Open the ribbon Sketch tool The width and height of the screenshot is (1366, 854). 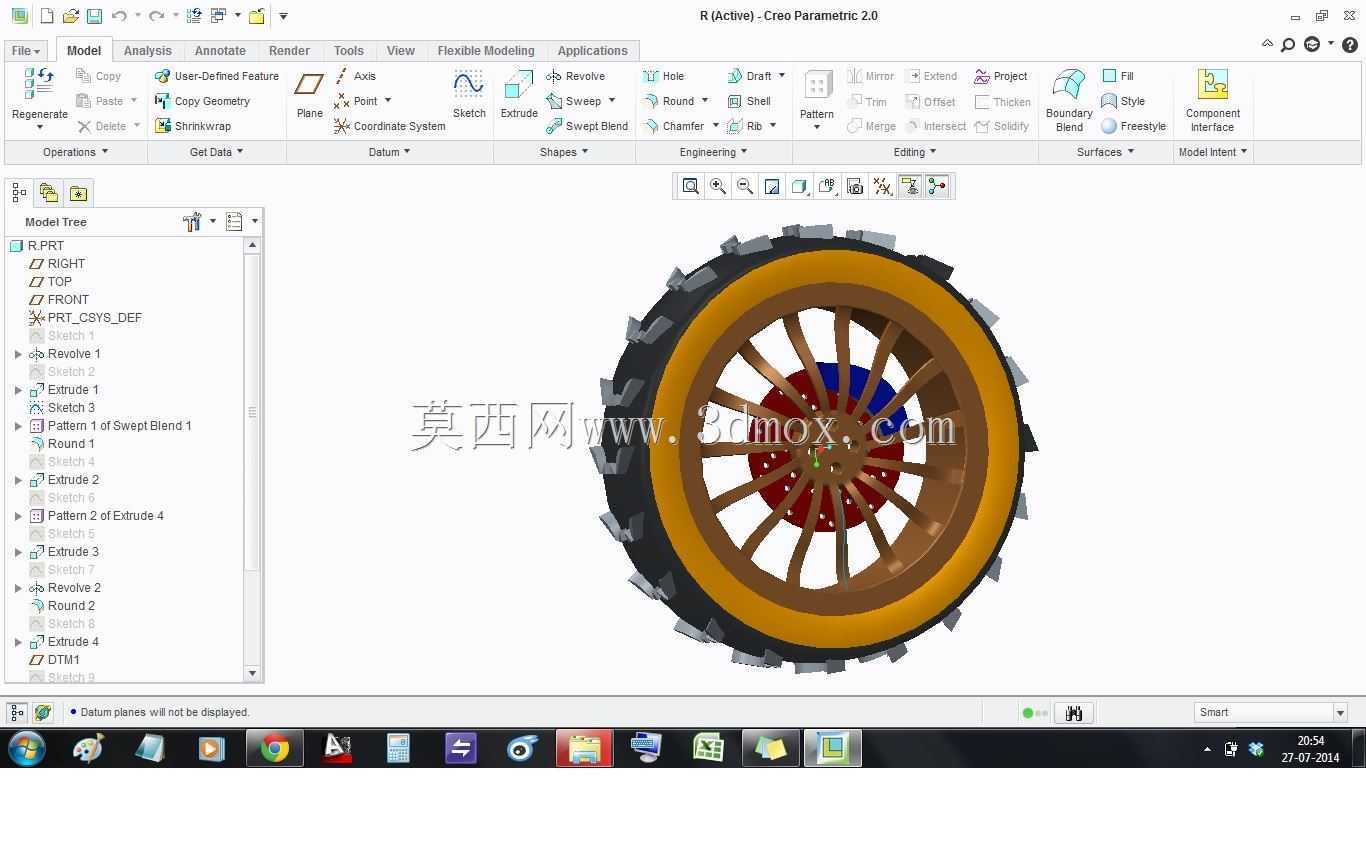pos(469,95)
